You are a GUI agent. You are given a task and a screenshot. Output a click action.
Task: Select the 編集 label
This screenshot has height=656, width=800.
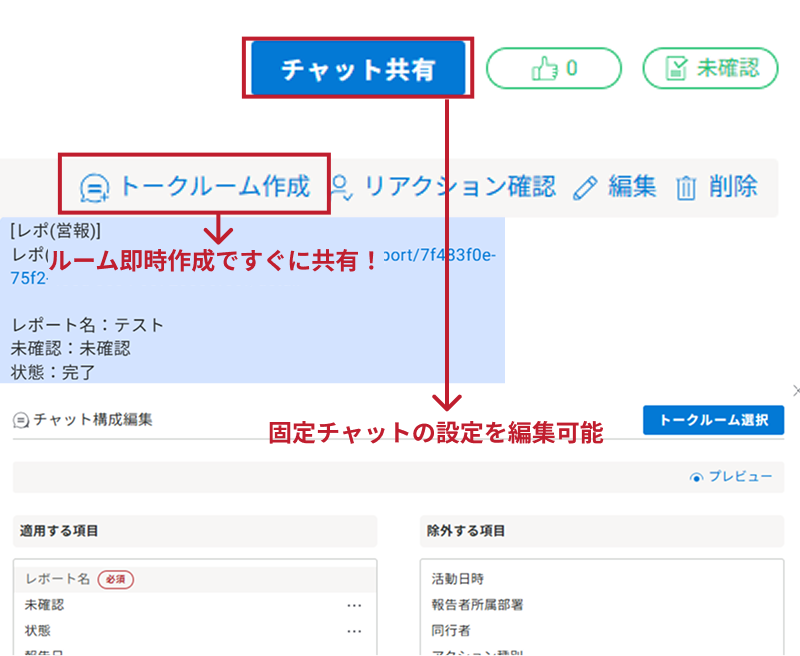(x=632, y=186)
